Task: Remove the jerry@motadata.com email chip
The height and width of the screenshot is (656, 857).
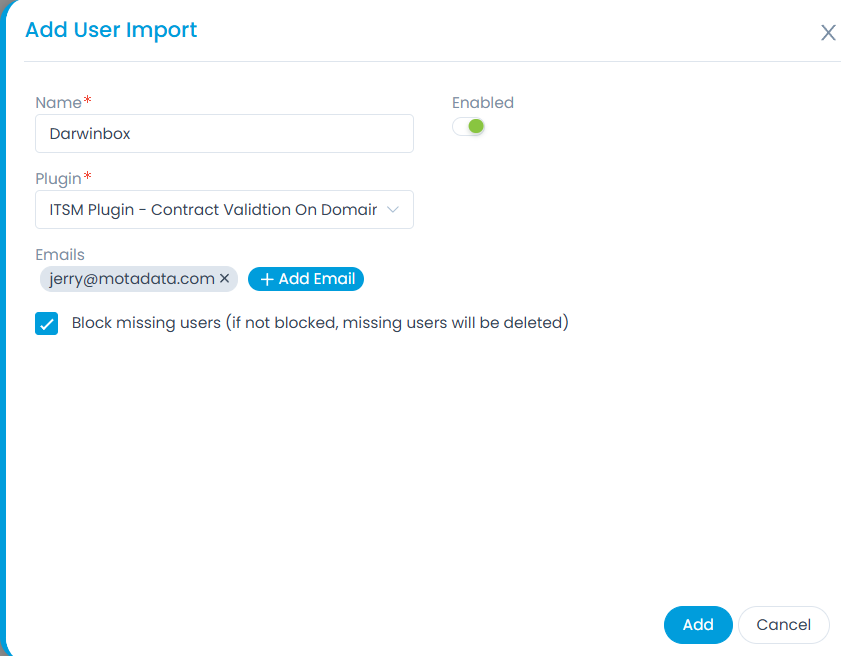Action: 225,279
